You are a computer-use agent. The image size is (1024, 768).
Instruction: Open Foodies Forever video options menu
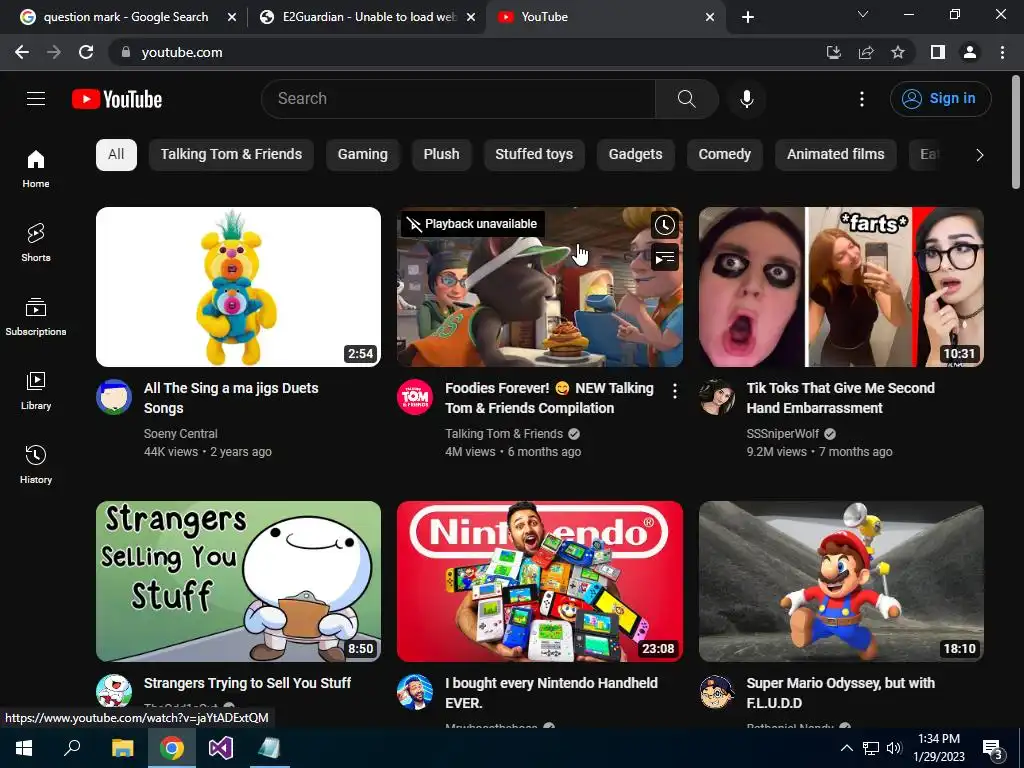pos(675,391)
